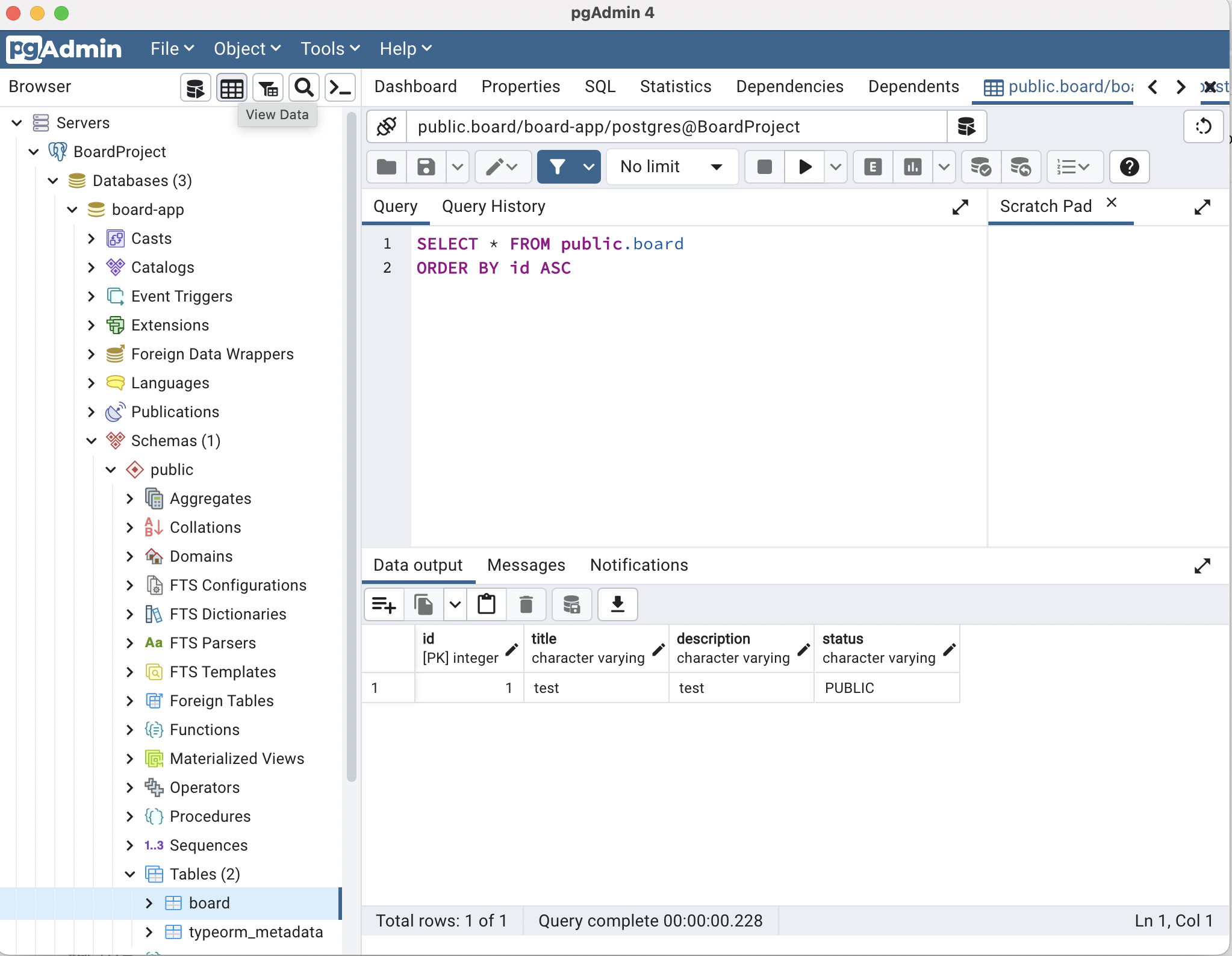Click the Search Objects magnifier icon
The width and height of the screenshot is (1232, 956).
(x=304, y=88)
